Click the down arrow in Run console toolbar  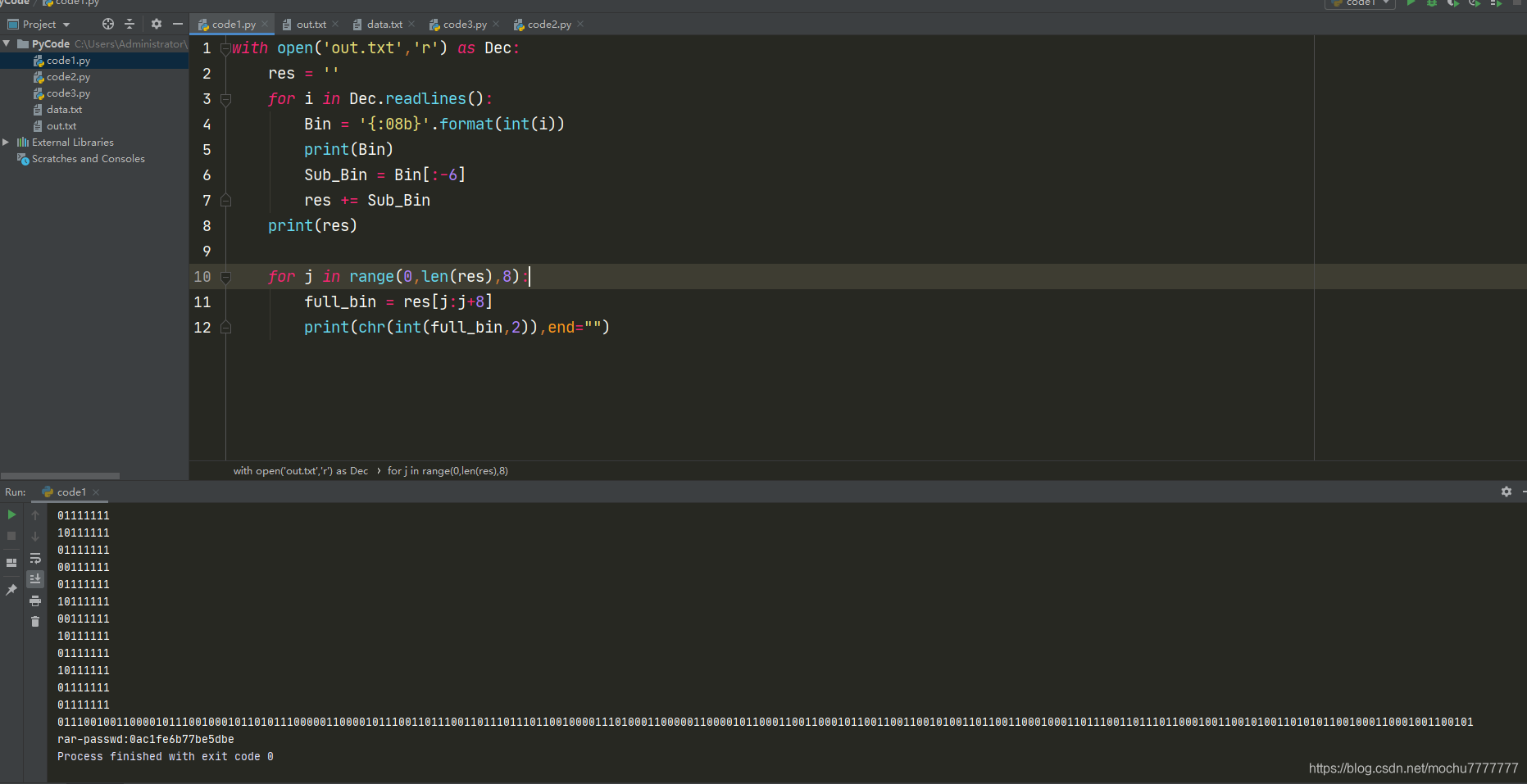coord(35,537)
